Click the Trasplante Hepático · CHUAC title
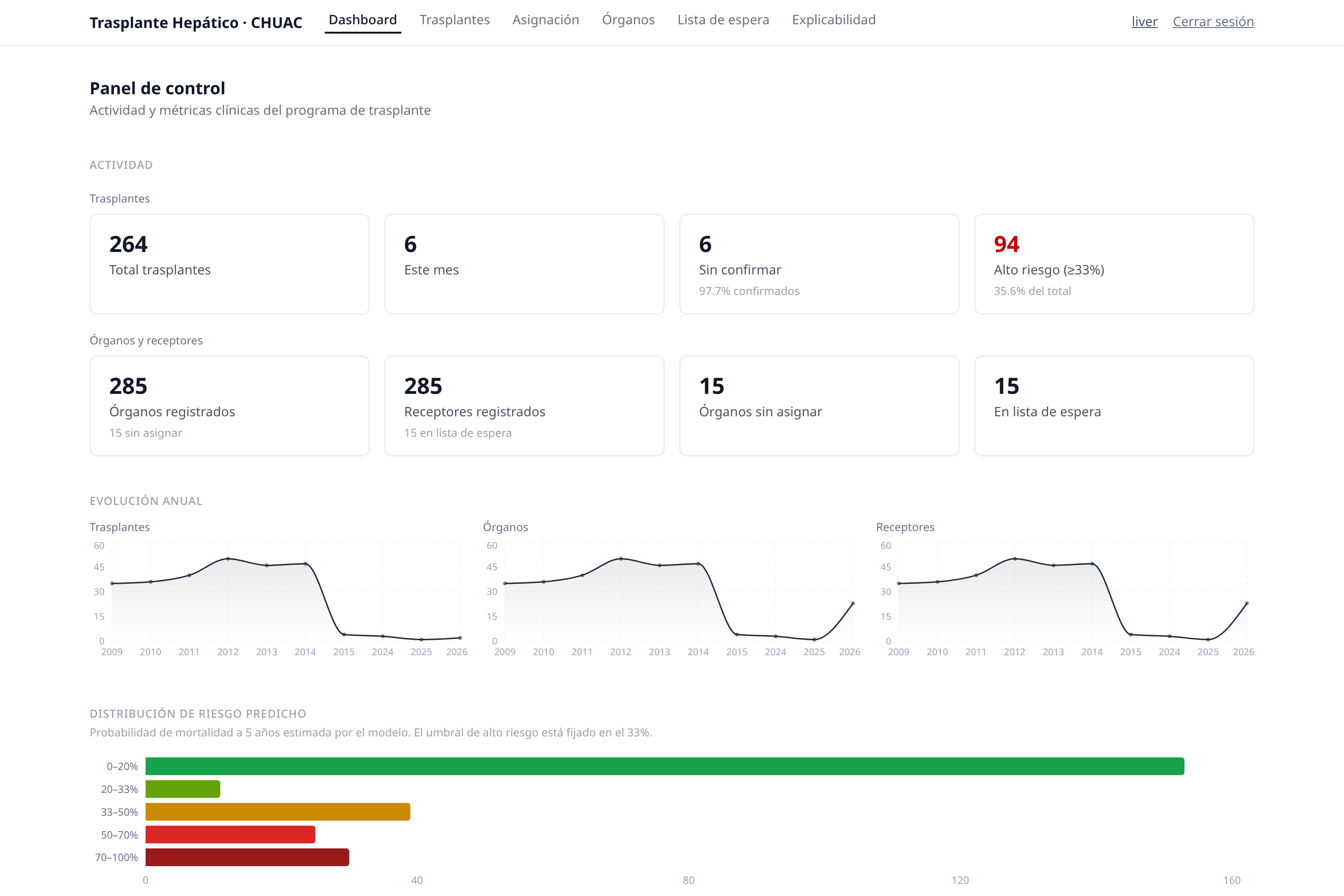The image size is (1344, 896). [196, 22]
